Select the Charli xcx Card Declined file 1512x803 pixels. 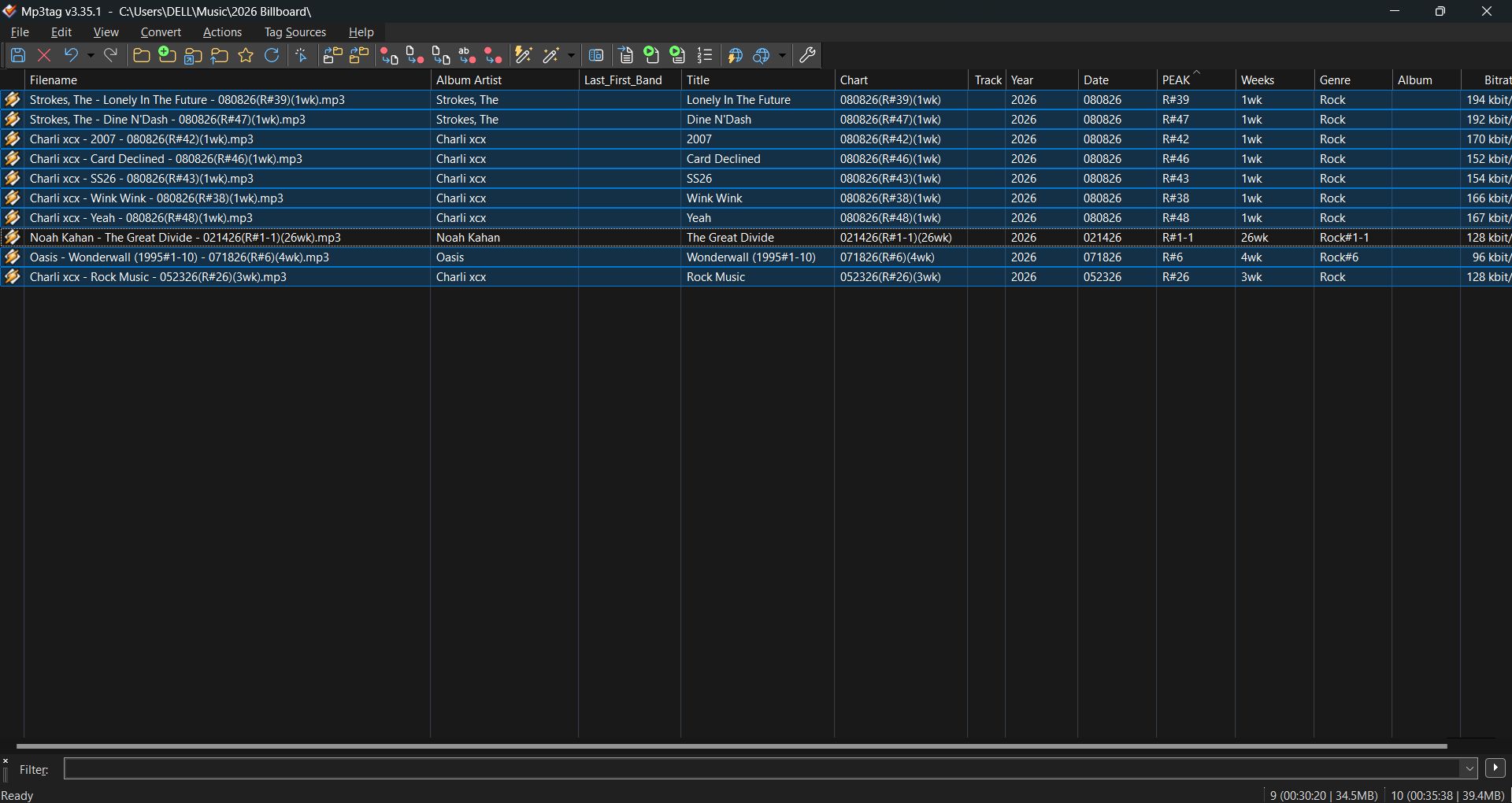tap(166, 159)
